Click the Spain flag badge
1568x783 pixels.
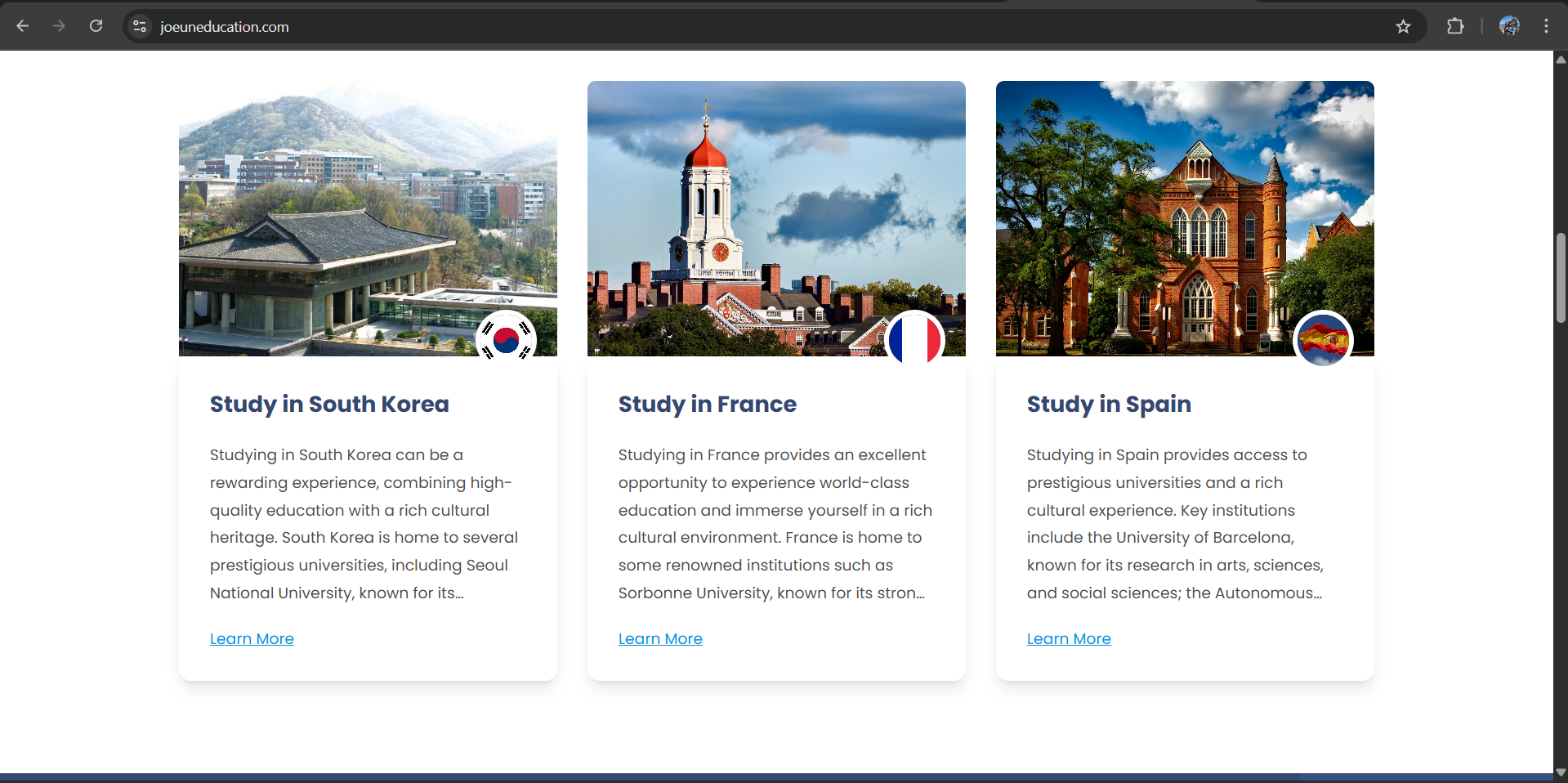(x=1323, y=339)
